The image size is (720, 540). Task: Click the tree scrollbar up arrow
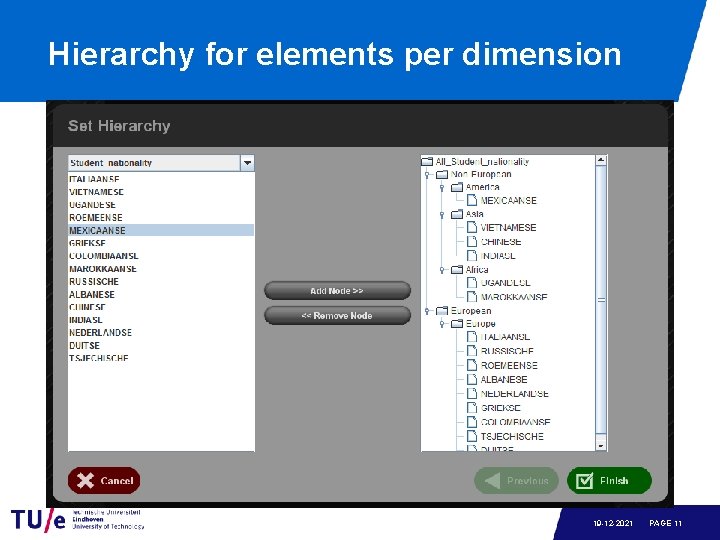(x=601, y=160)
